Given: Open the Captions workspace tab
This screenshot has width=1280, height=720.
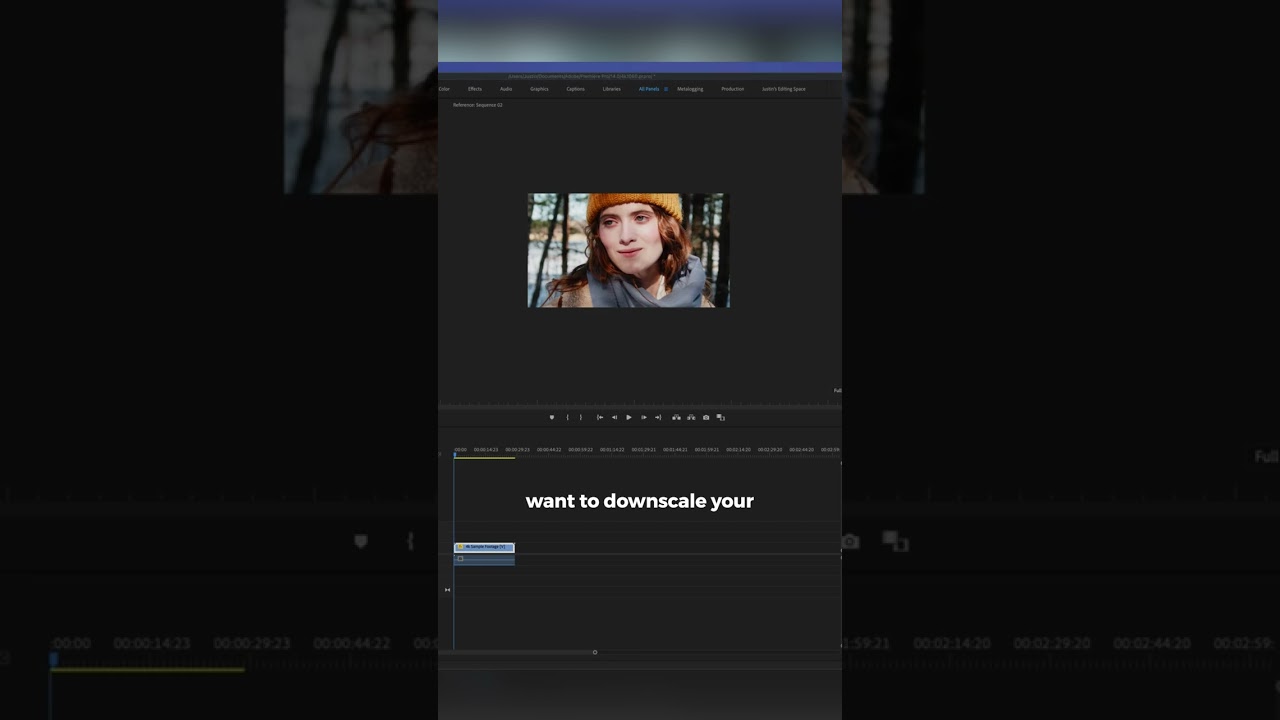Looking at the screenshot, I should click(576, 89).
